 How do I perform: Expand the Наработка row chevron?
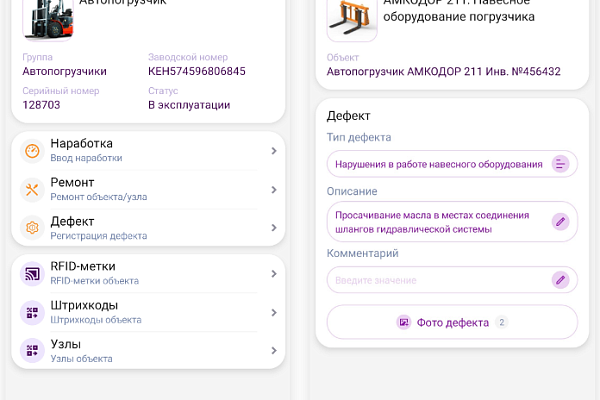(274, 151)
